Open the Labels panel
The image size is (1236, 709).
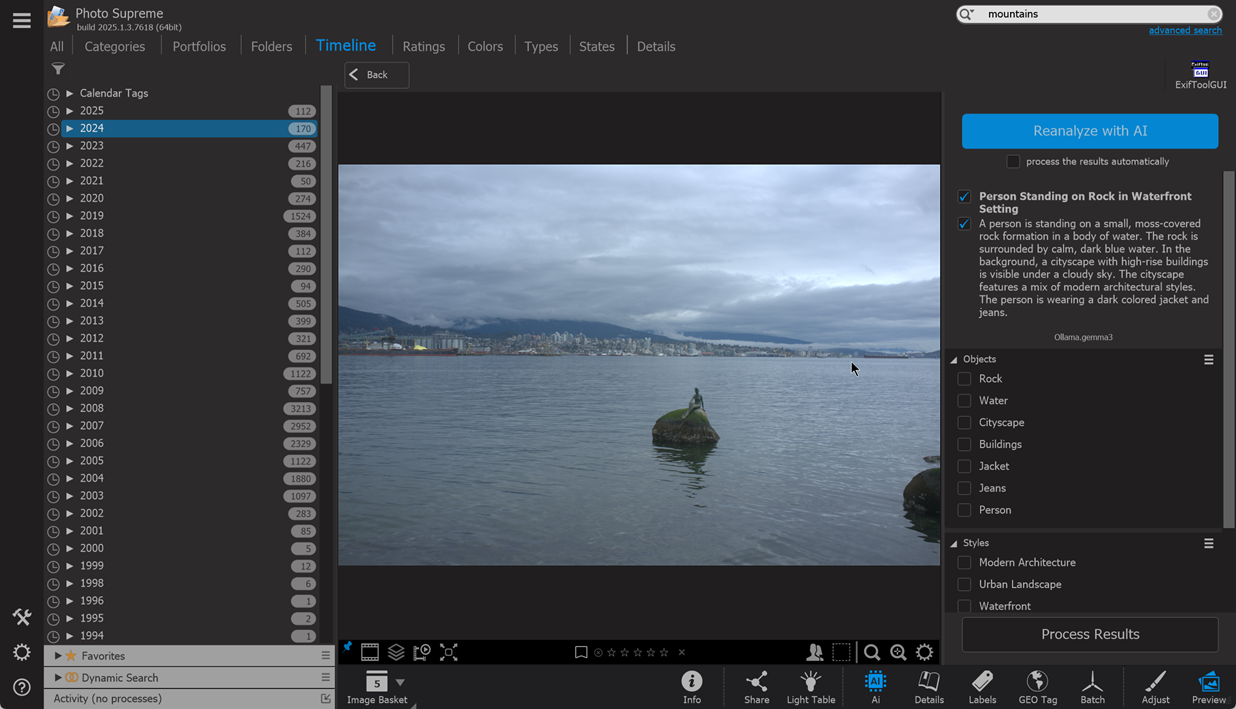[x=982, y=687]
